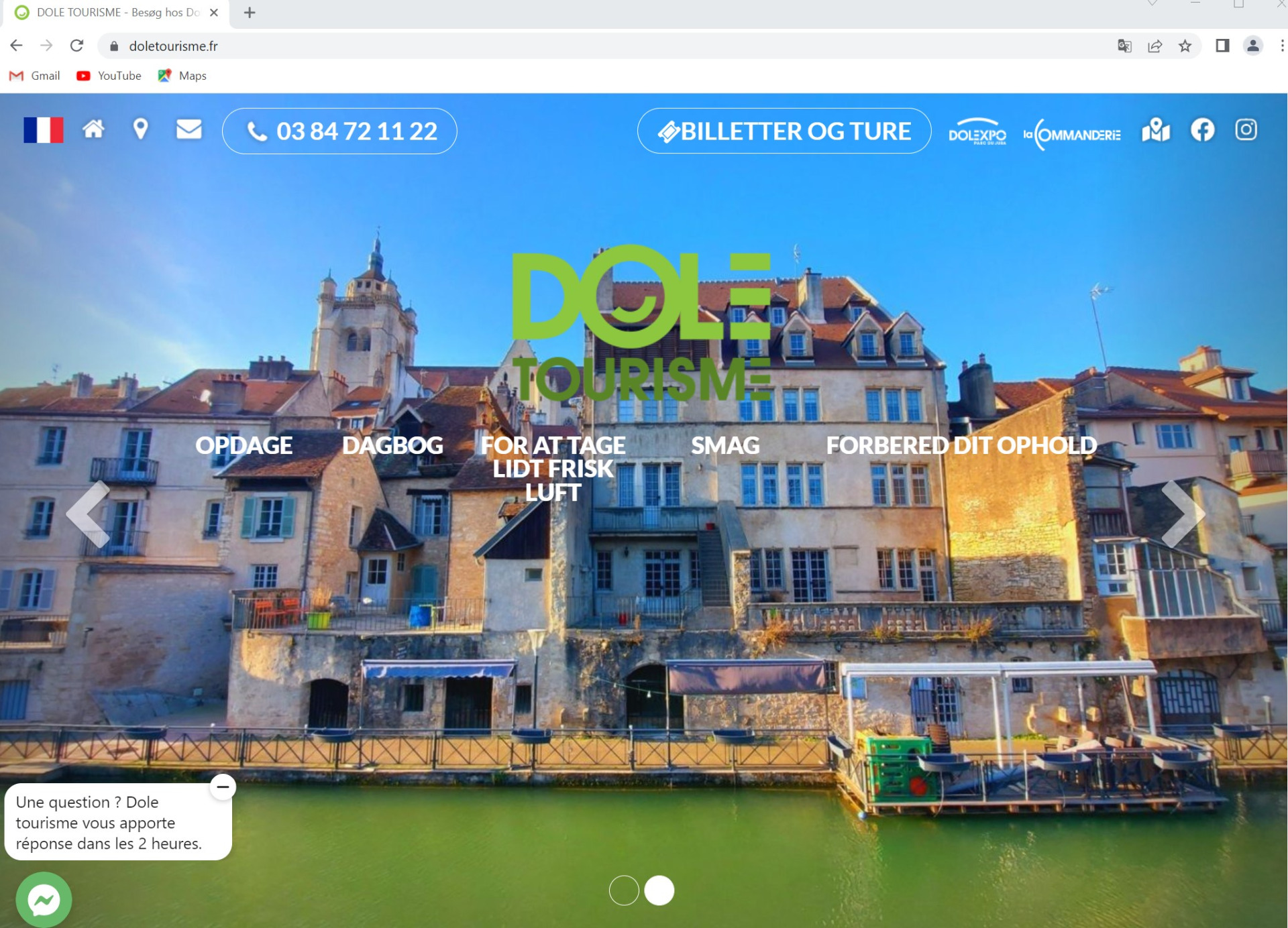Open the translate page icon
The image size is (1288, 928).
(x=1124, y=46)
